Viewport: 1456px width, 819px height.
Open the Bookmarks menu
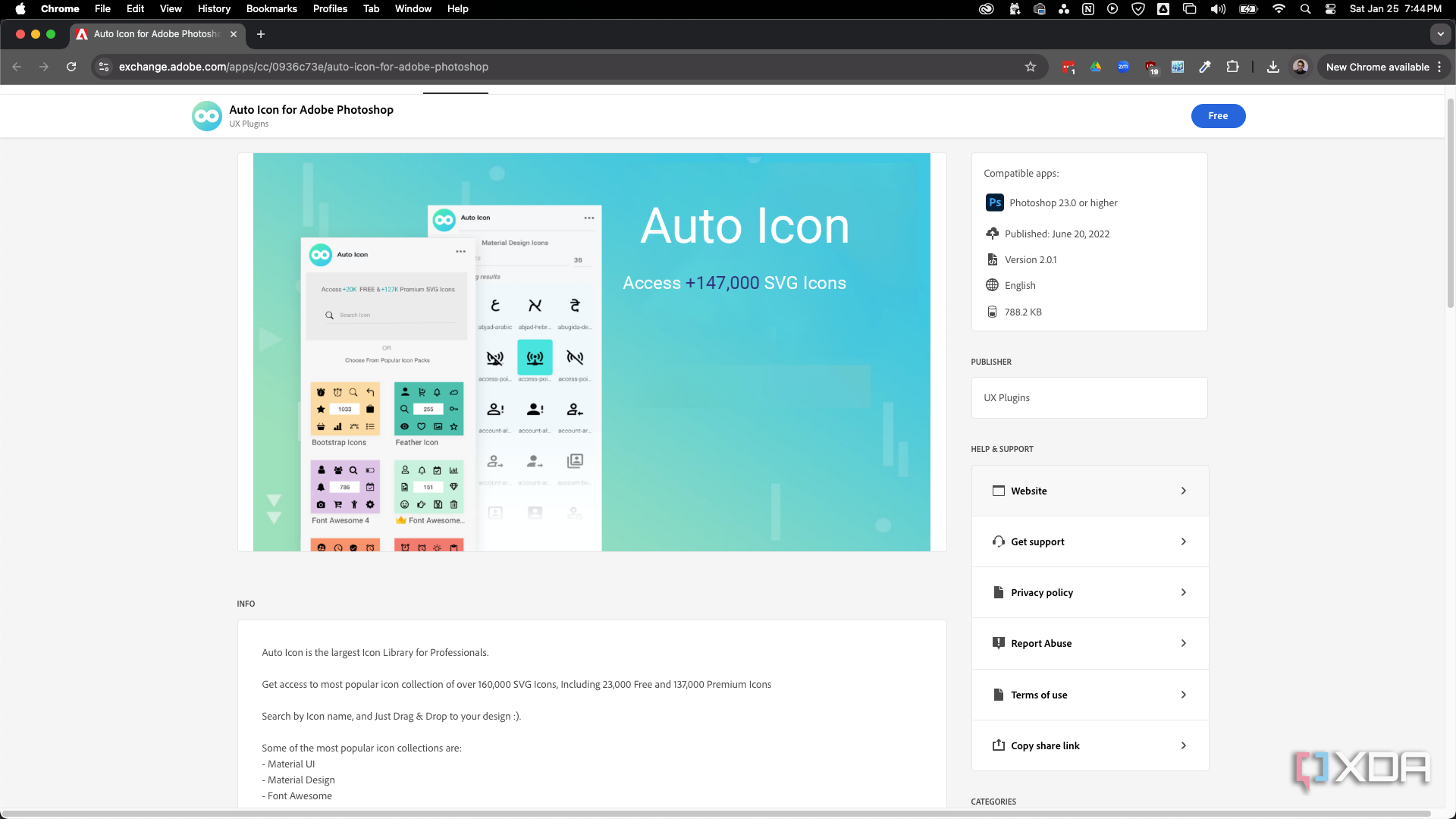point(271,9)
